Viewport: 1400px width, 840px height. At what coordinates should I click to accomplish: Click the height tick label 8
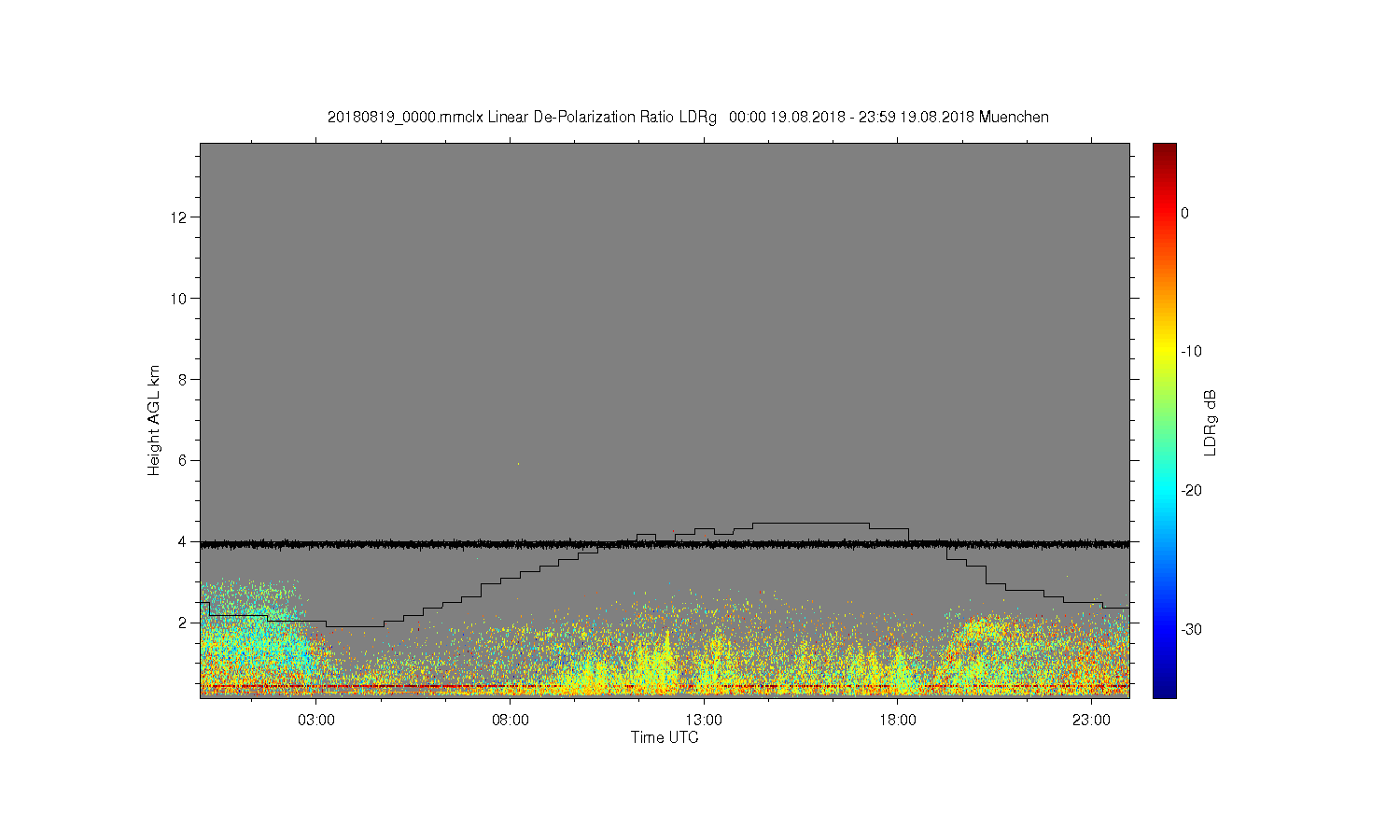pos(183,380)
